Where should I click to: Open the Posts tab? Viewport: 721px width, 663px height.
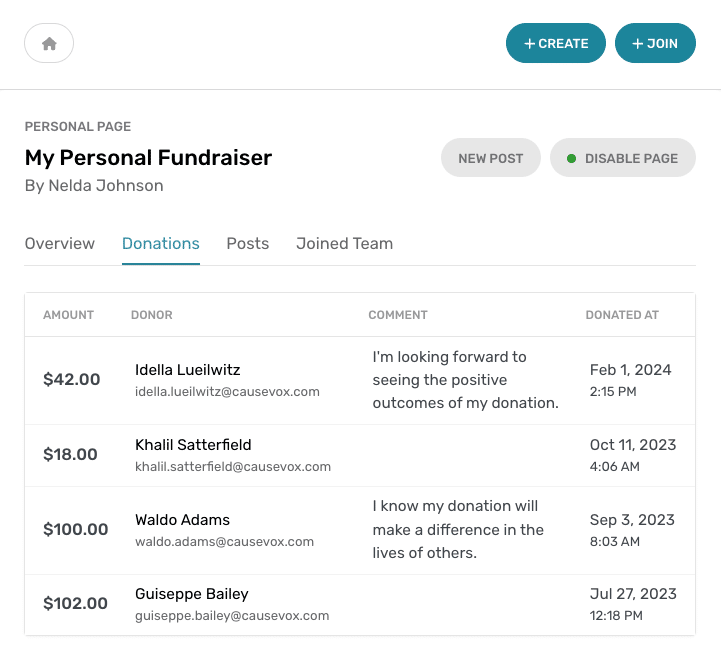[247, 243]
